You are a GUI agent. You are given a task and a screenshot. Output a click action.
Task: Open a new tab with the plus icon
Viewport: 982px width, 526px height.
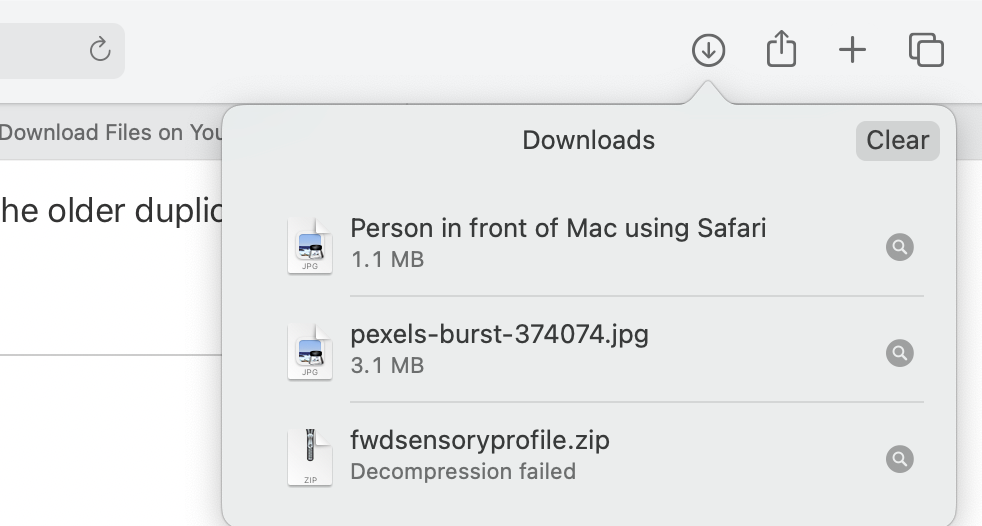click(x=852, y=50)
